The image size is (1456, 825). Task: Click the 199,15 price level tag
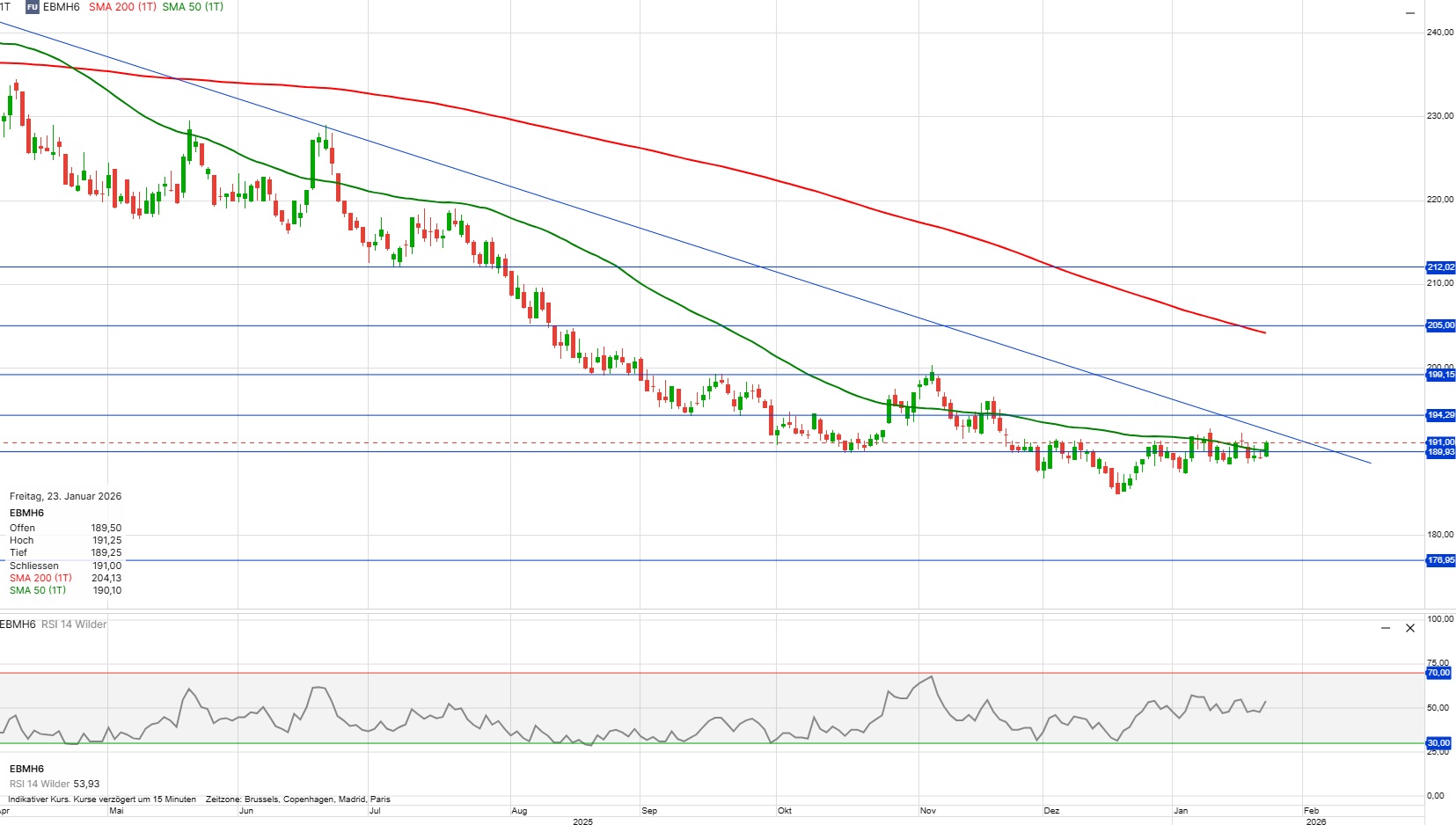pyautogui.click(x=1440, y=375)
